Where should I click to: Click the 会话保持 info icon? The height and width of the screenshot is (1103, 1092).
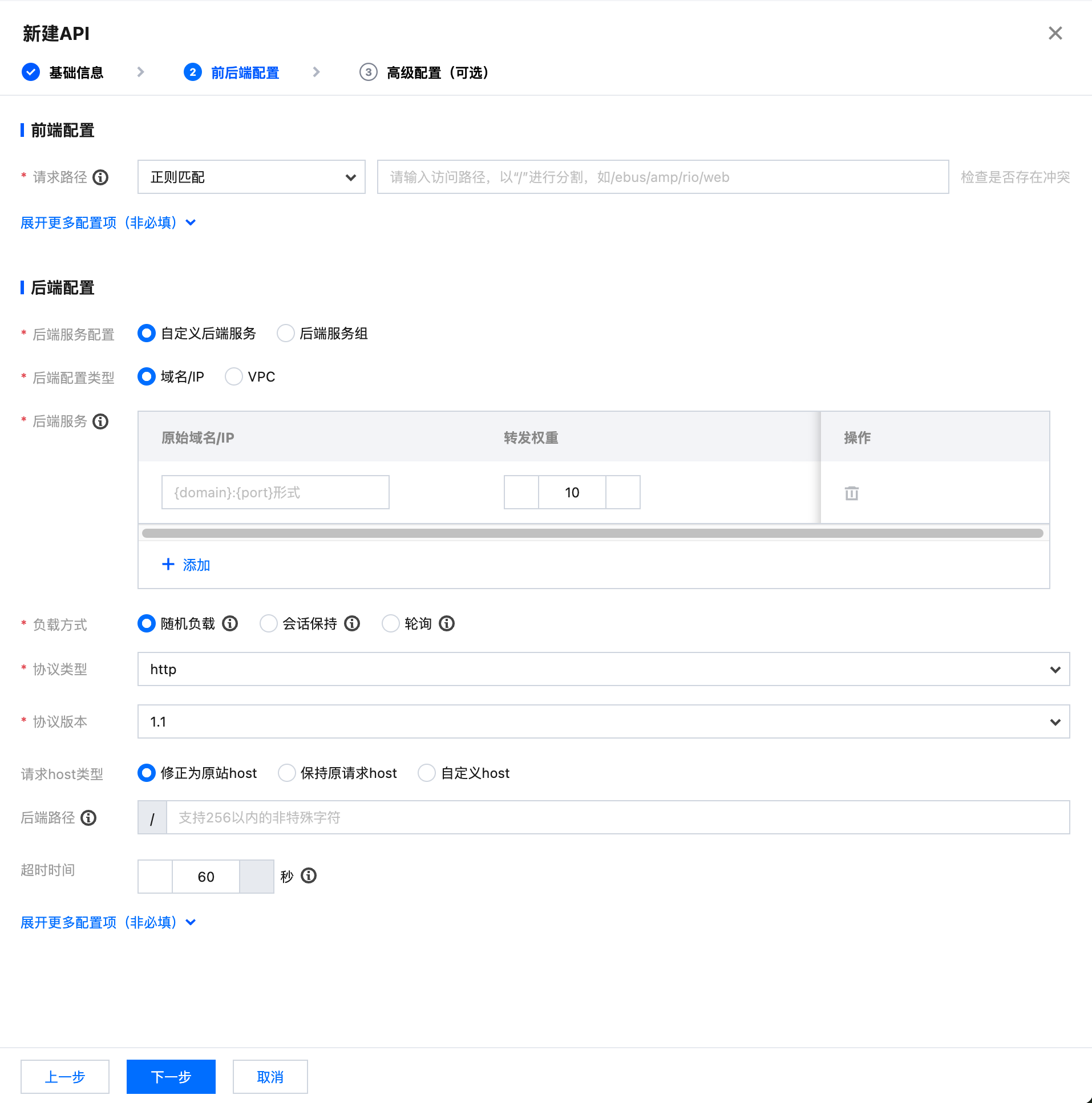[x=353, y=623]
